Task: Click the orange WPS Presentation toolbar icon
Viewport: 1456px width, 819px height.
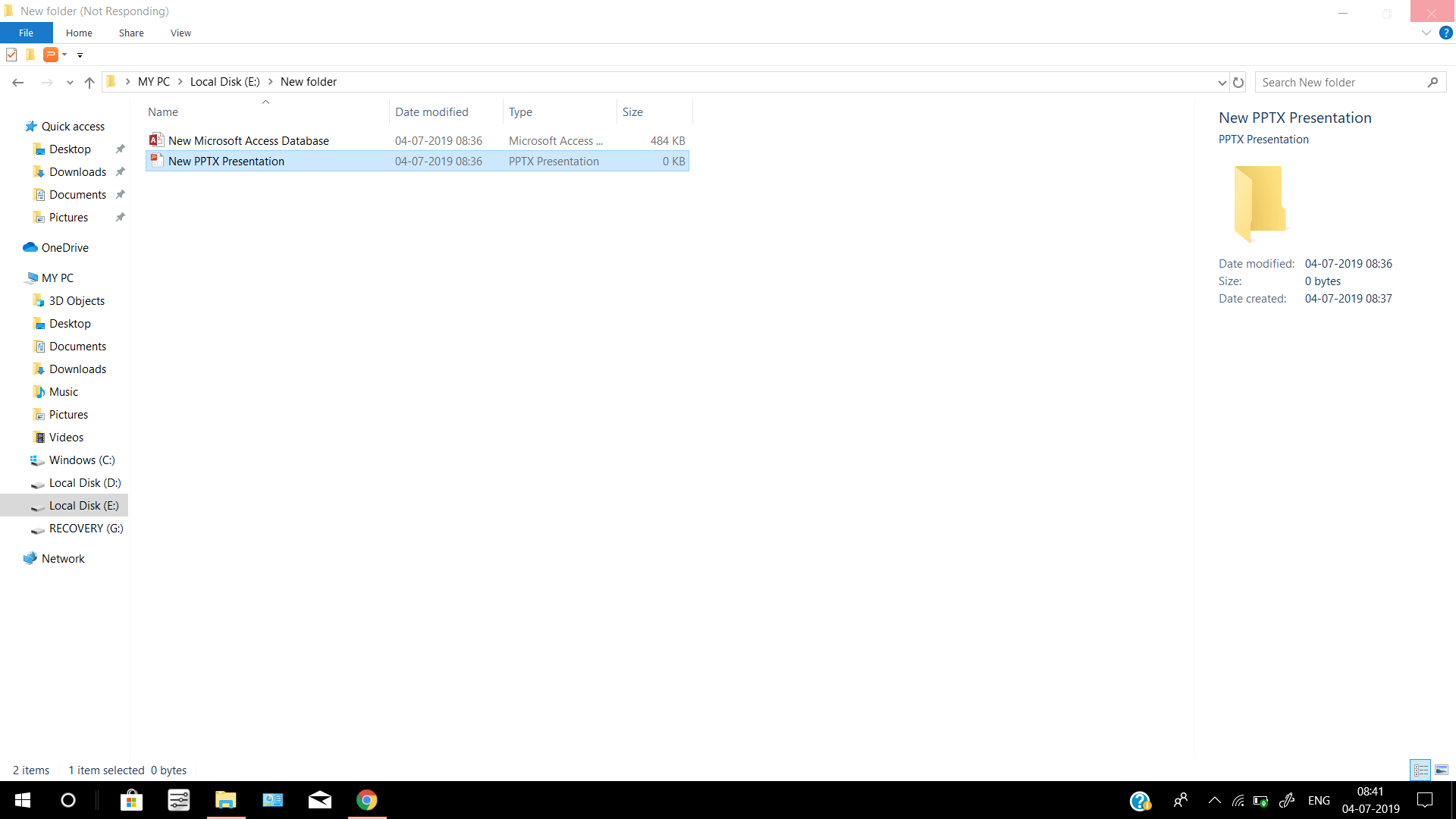Action: pyautogui.click(x=50, y=55)
